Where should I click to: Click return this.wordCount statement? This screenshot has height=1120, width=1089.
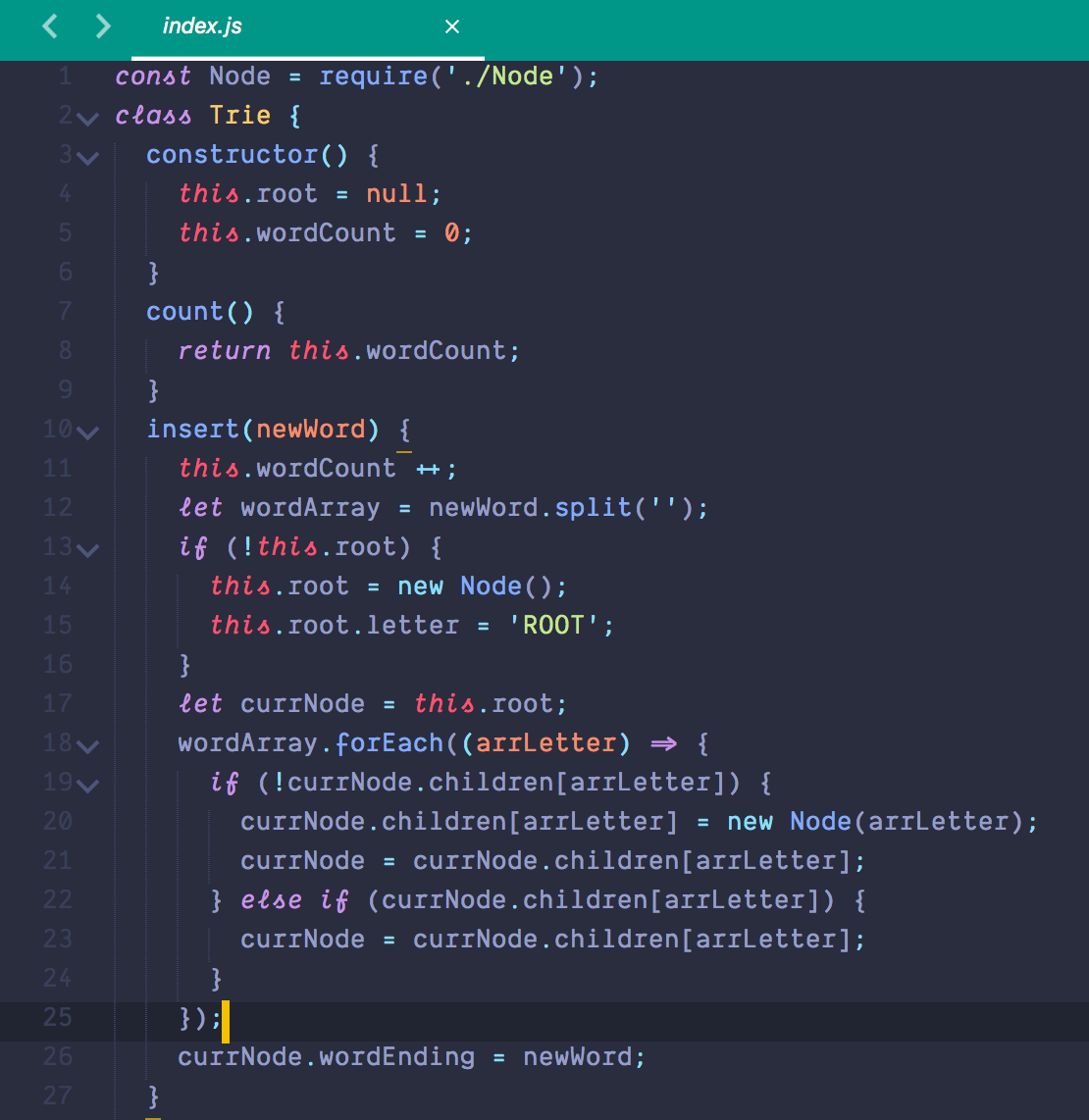coord(348,351)
